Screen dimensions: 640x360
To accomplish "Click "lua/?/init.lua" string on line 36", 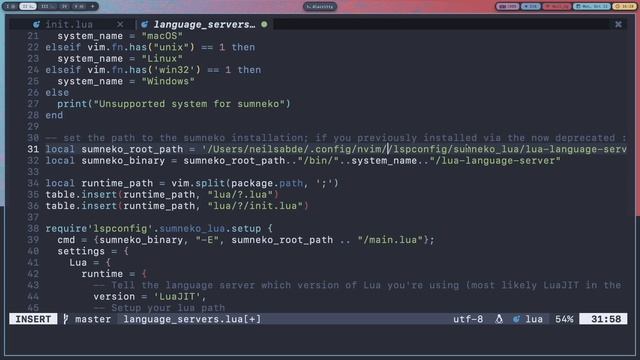I will tap(255, 206).
